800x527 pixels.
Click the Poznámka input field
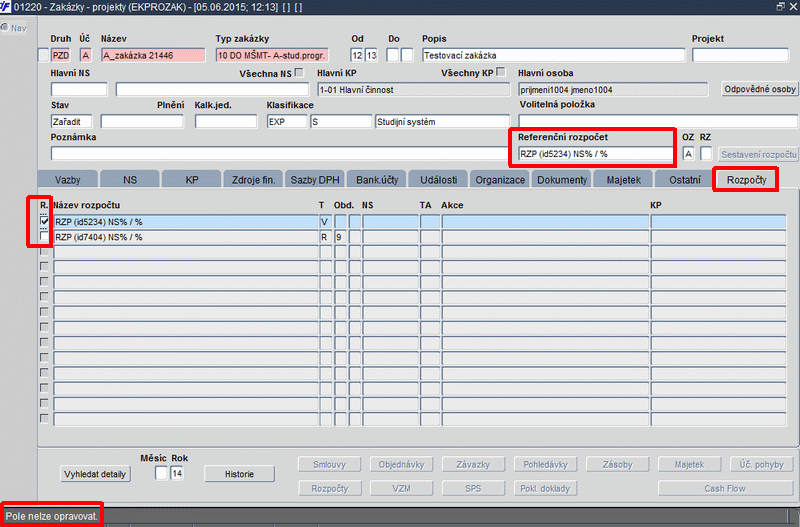(x=279, y=153)
